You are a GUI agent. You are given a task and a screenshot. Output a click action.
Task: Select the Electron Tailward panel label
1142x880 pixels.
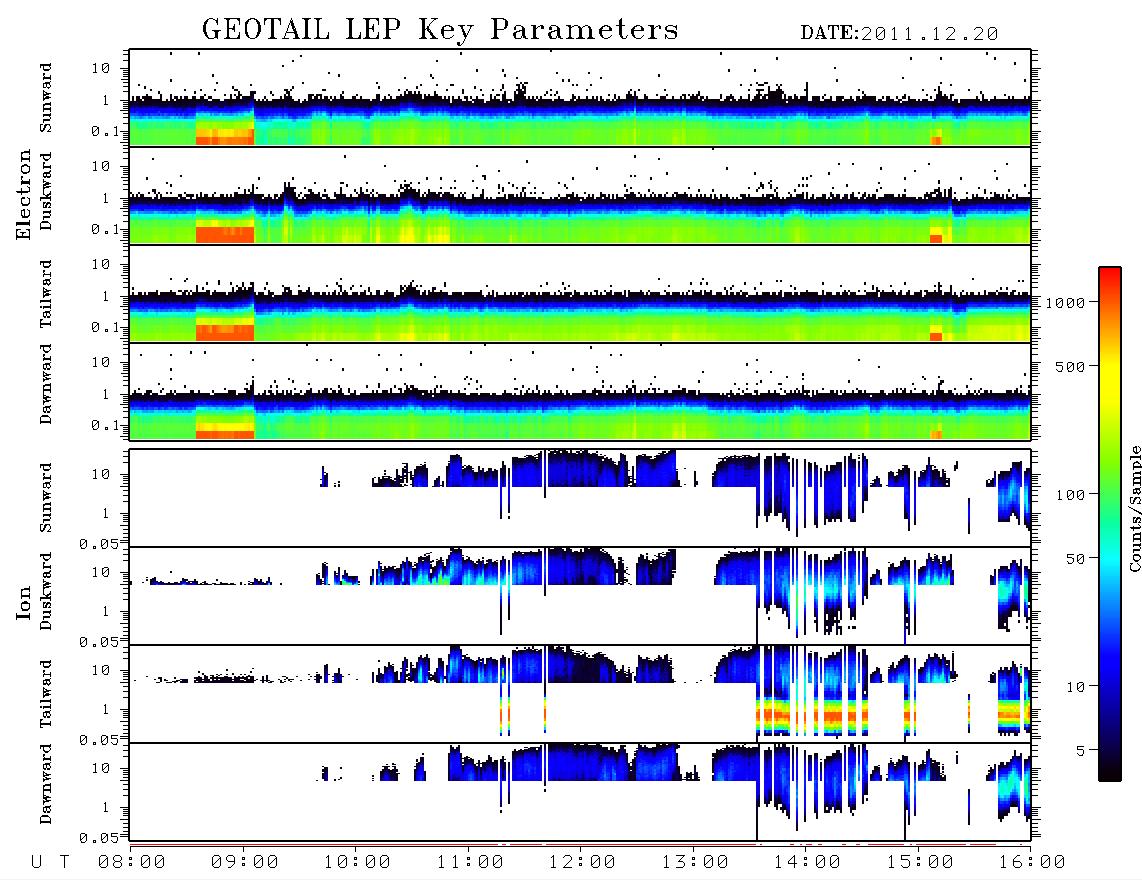46,294
